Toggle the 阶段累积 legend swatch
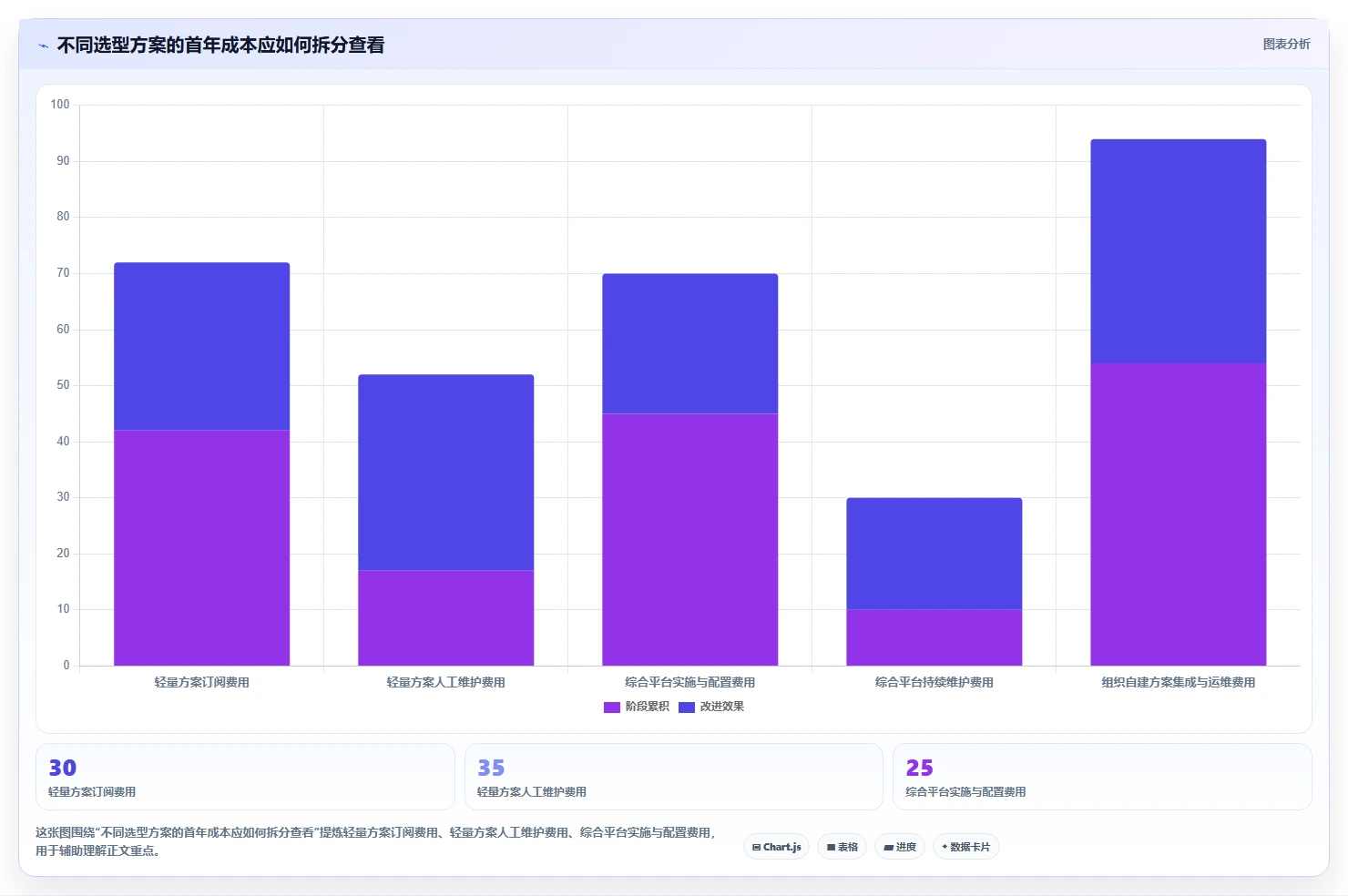 click(x=612, y=707)
